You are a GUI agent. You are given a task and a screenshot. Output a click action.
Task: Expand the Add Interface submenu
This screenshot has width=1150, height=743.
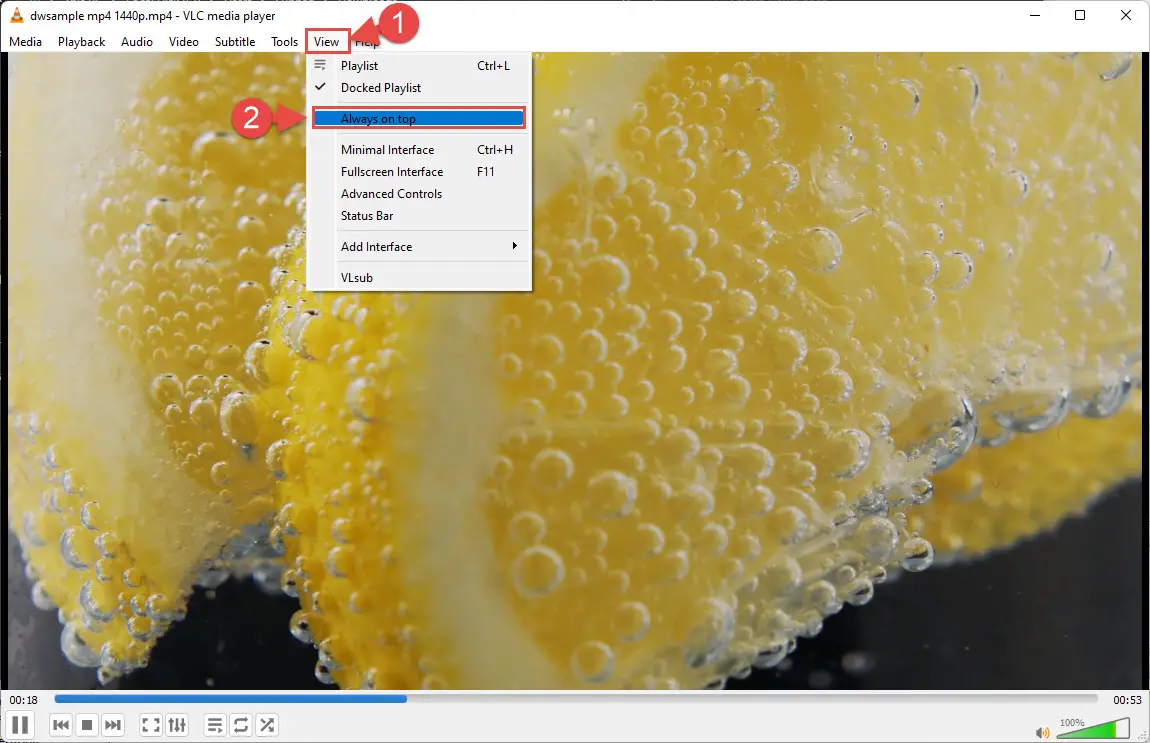point(418,246)
